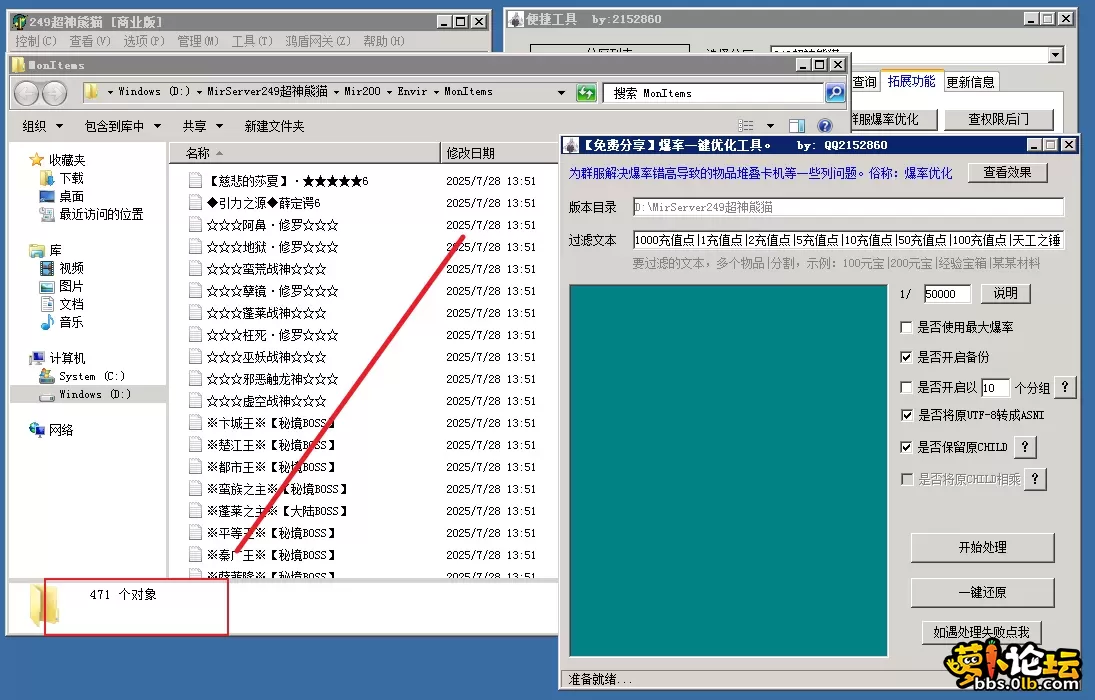
Task: Click the Explorer forward navigation arrow
Action: [x=54, y=92]
